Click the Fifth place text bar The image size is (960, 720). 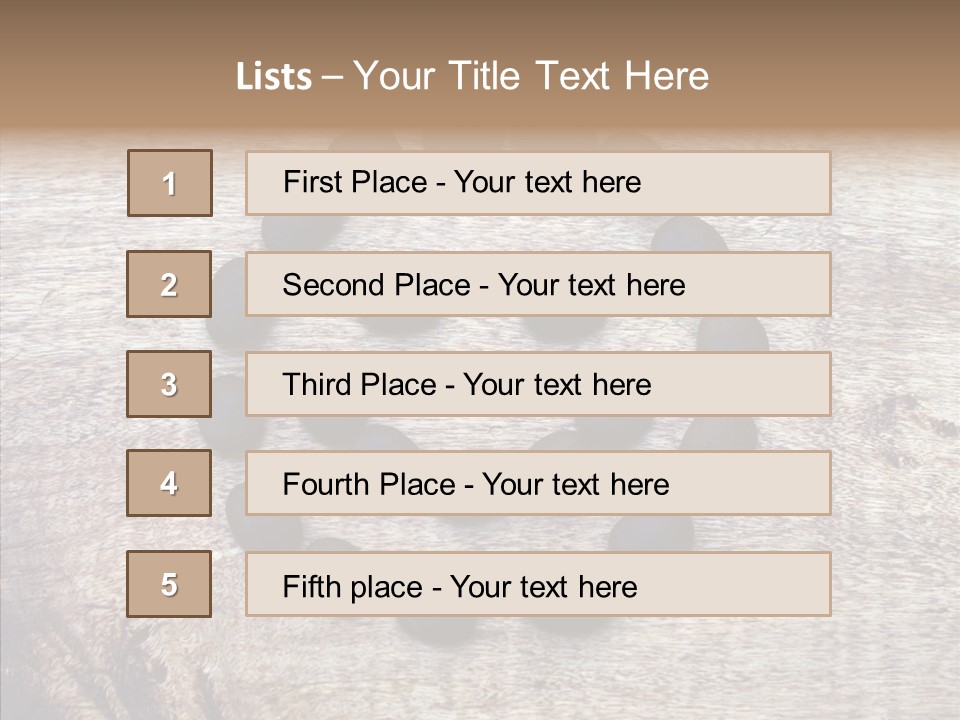538,584
